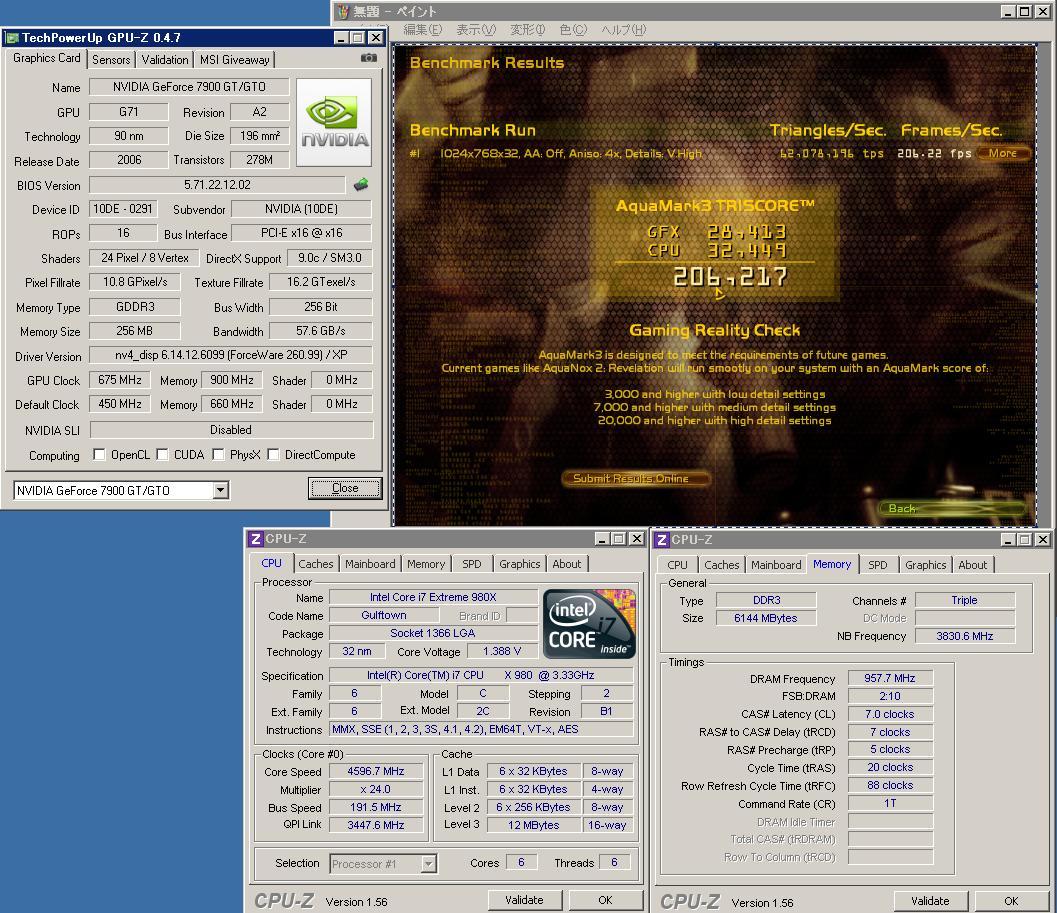
Task: Select the Graphics Card tab in GPU-Z
Action: (47, 58)
